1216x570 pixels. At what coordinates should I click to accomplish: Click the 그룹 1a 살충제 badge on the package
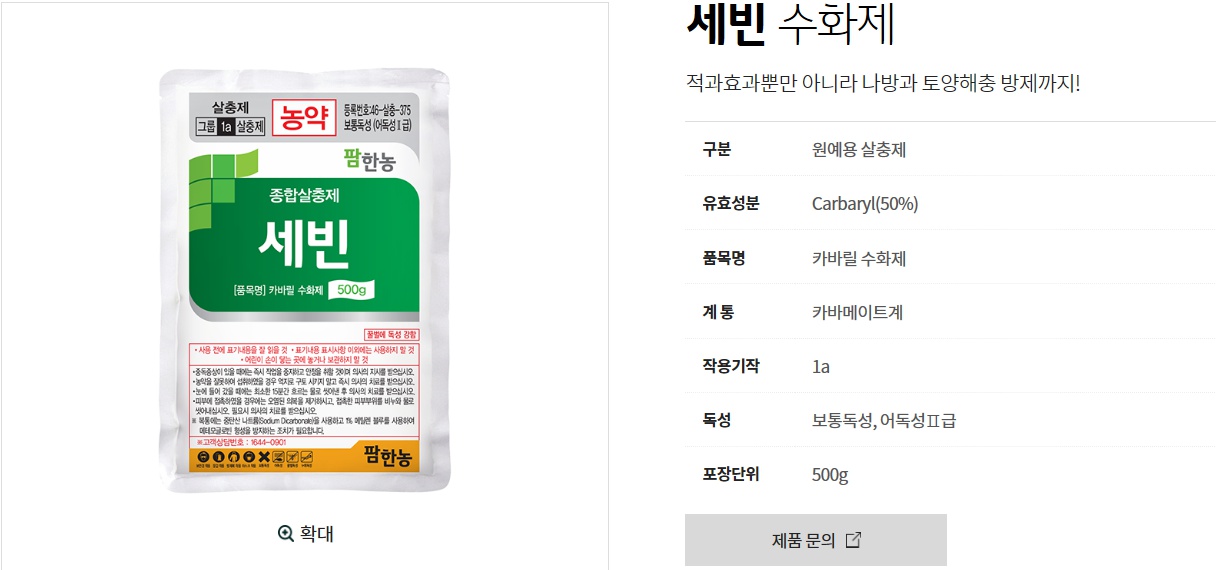[230, 127]
